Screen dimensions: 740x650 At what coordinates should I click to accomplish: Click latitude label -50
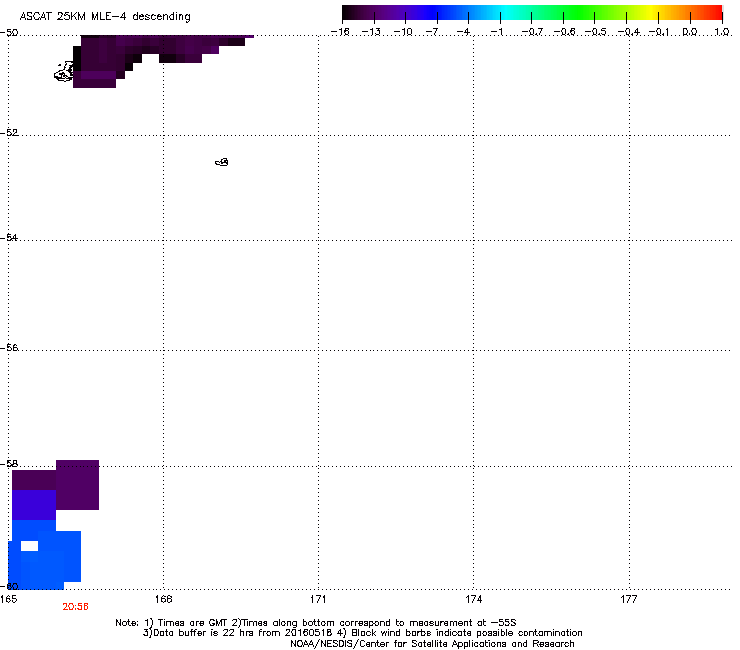coord(9,33)
